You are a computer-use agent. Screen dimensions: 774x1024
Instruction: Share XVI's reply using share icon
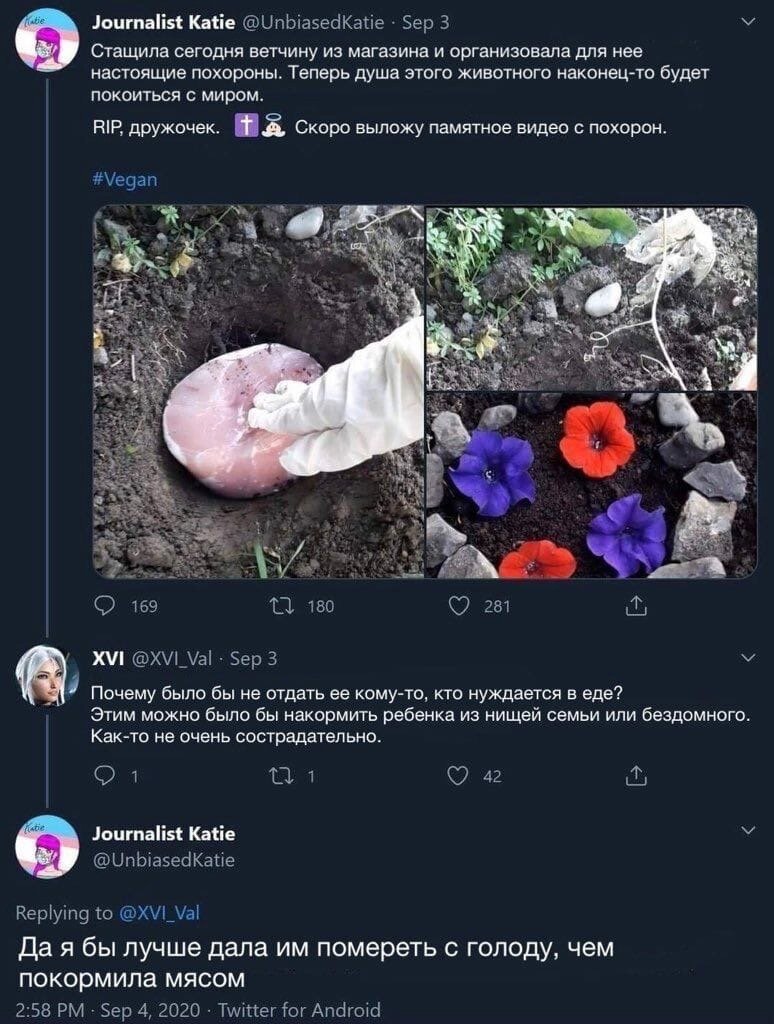coord(636,775)
